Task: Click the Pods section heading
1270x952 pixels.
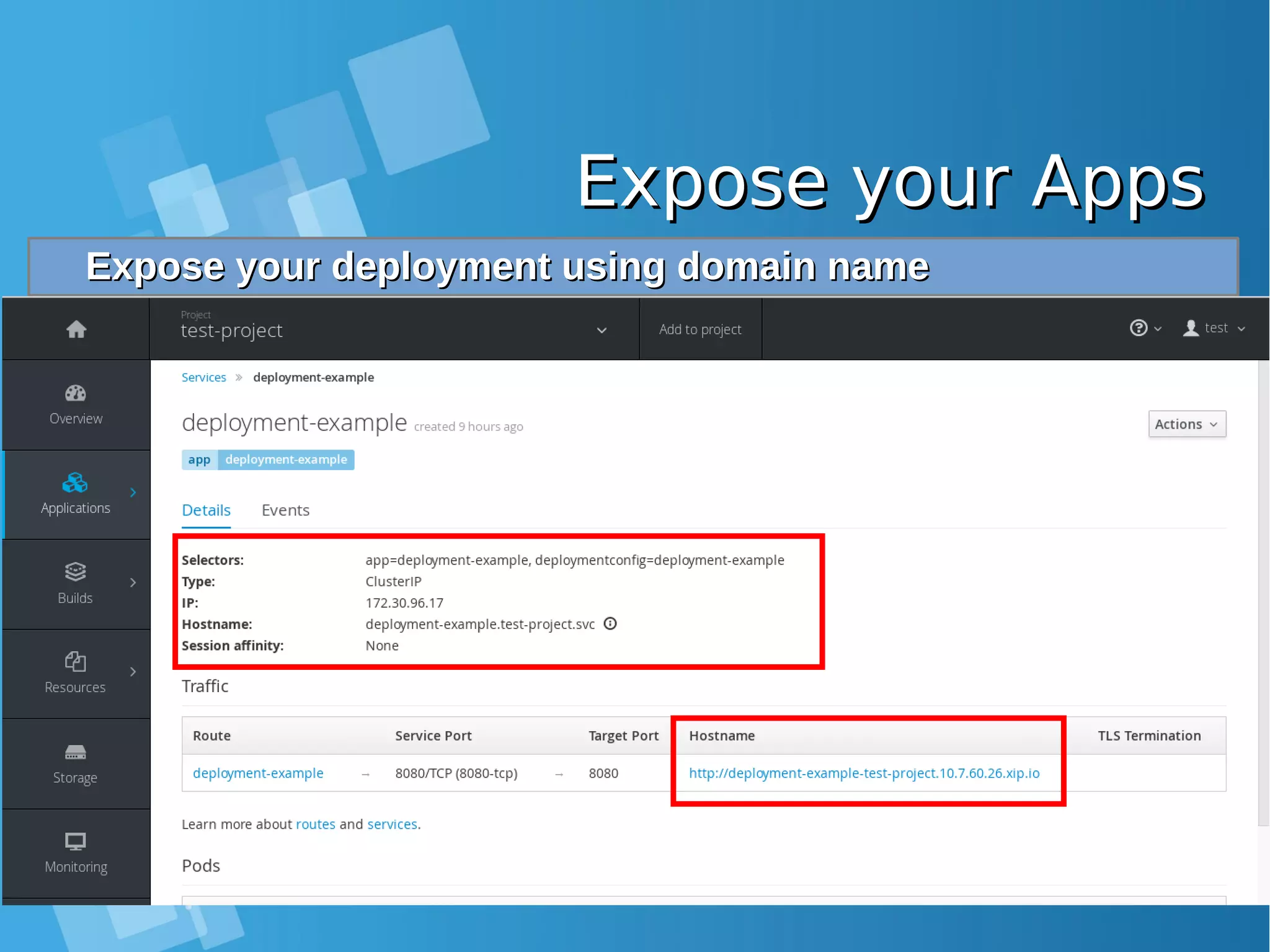Action: pos(200,866)
